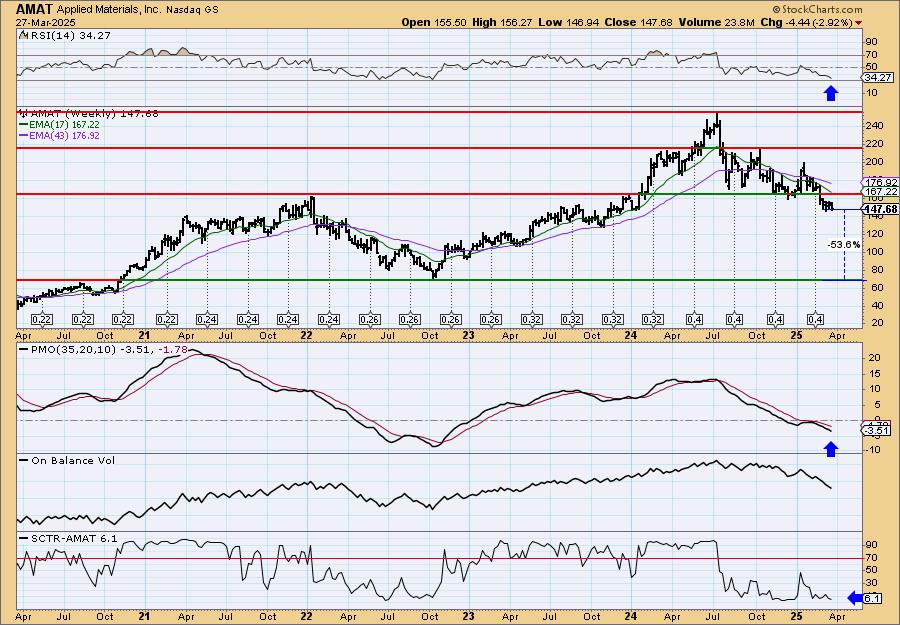Click the High 156.27 value
Image resolution: width=900 pixels, height=625 pixels.
[502, 22]
